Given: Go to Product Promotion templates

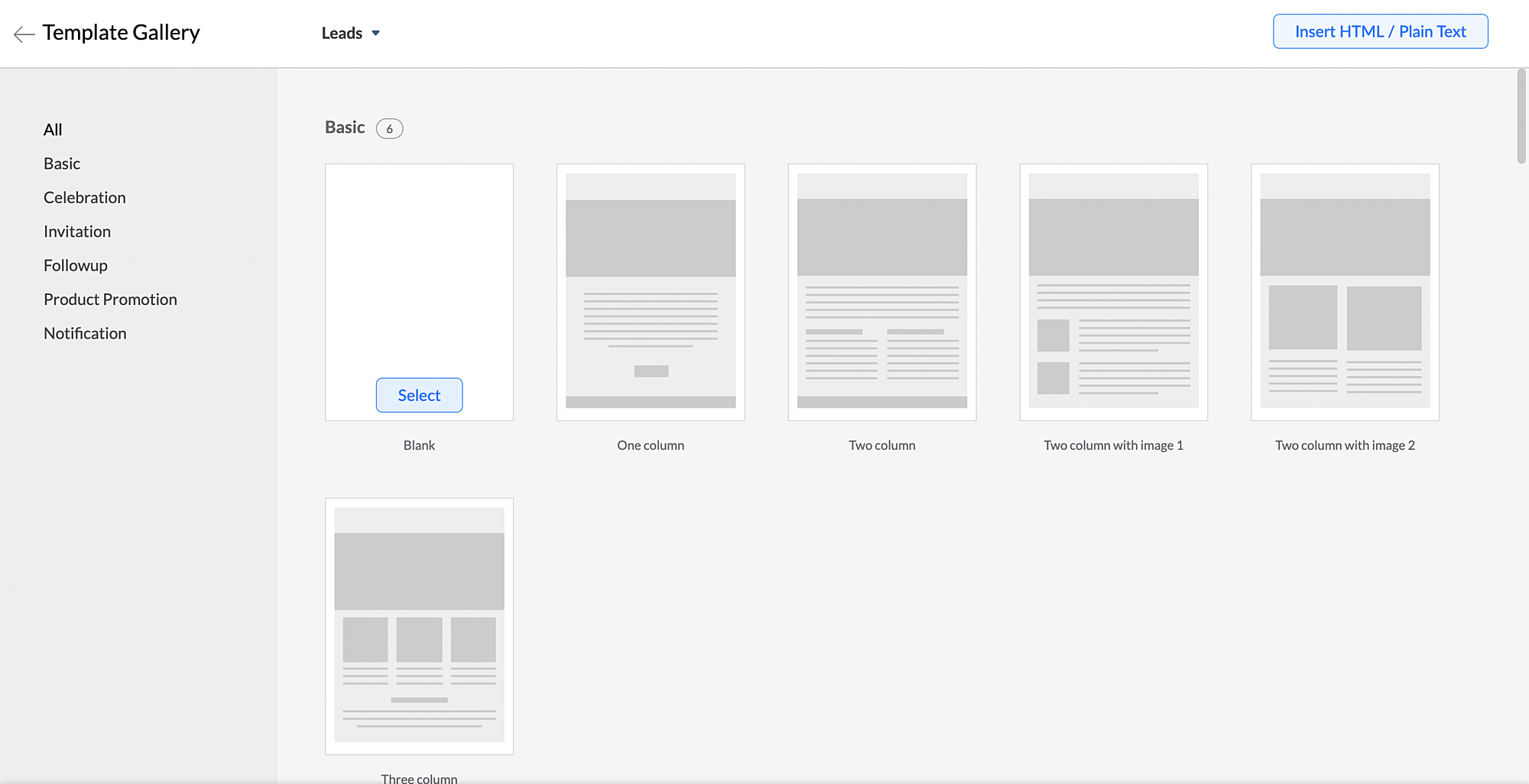Looking at the screenshot, I should (110, 300).
